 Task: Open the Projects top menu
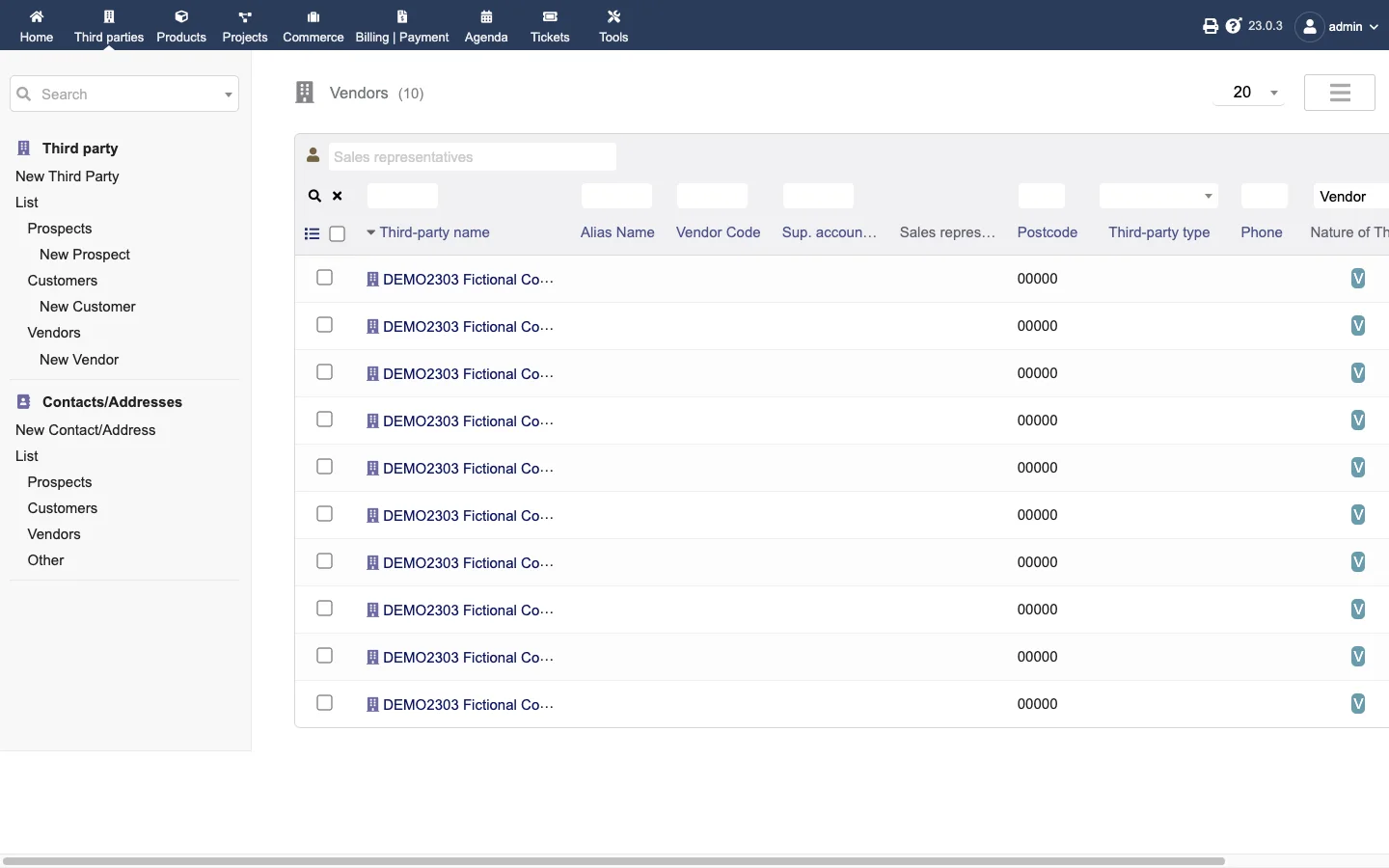tap(245, 26)
